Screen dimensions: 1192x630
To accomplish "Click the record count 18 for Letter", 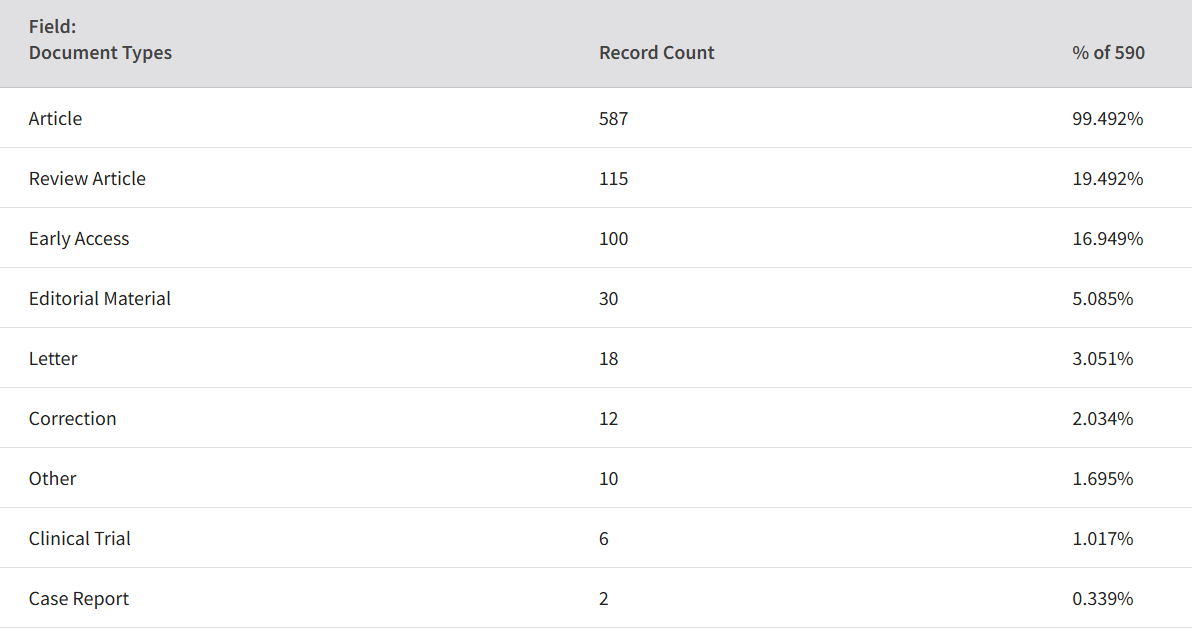I will (x=609, y=359).
